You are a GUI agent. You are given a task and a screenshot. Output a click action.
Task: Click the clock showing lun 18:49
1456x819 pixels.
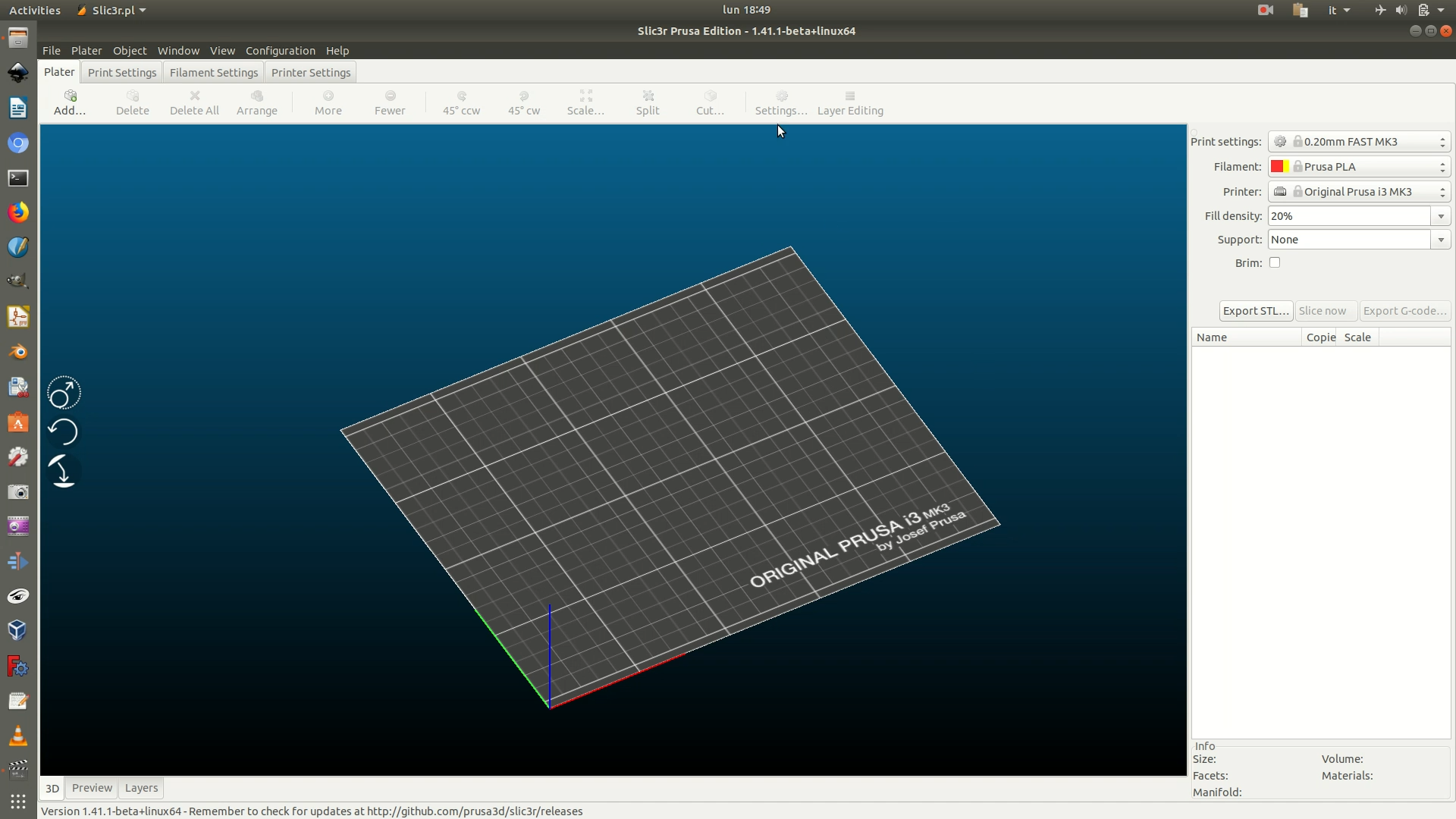(746, 10)
